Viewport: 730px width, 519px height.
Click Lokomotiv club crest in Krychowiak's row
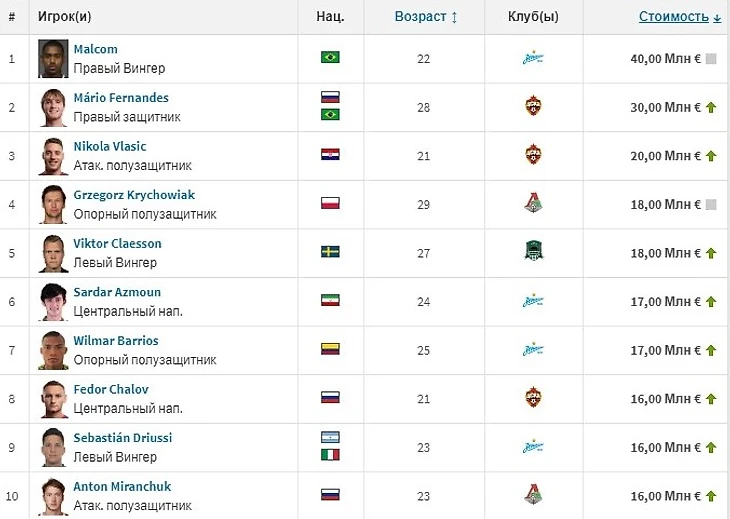pyautogui.click(x=532, y=204)
